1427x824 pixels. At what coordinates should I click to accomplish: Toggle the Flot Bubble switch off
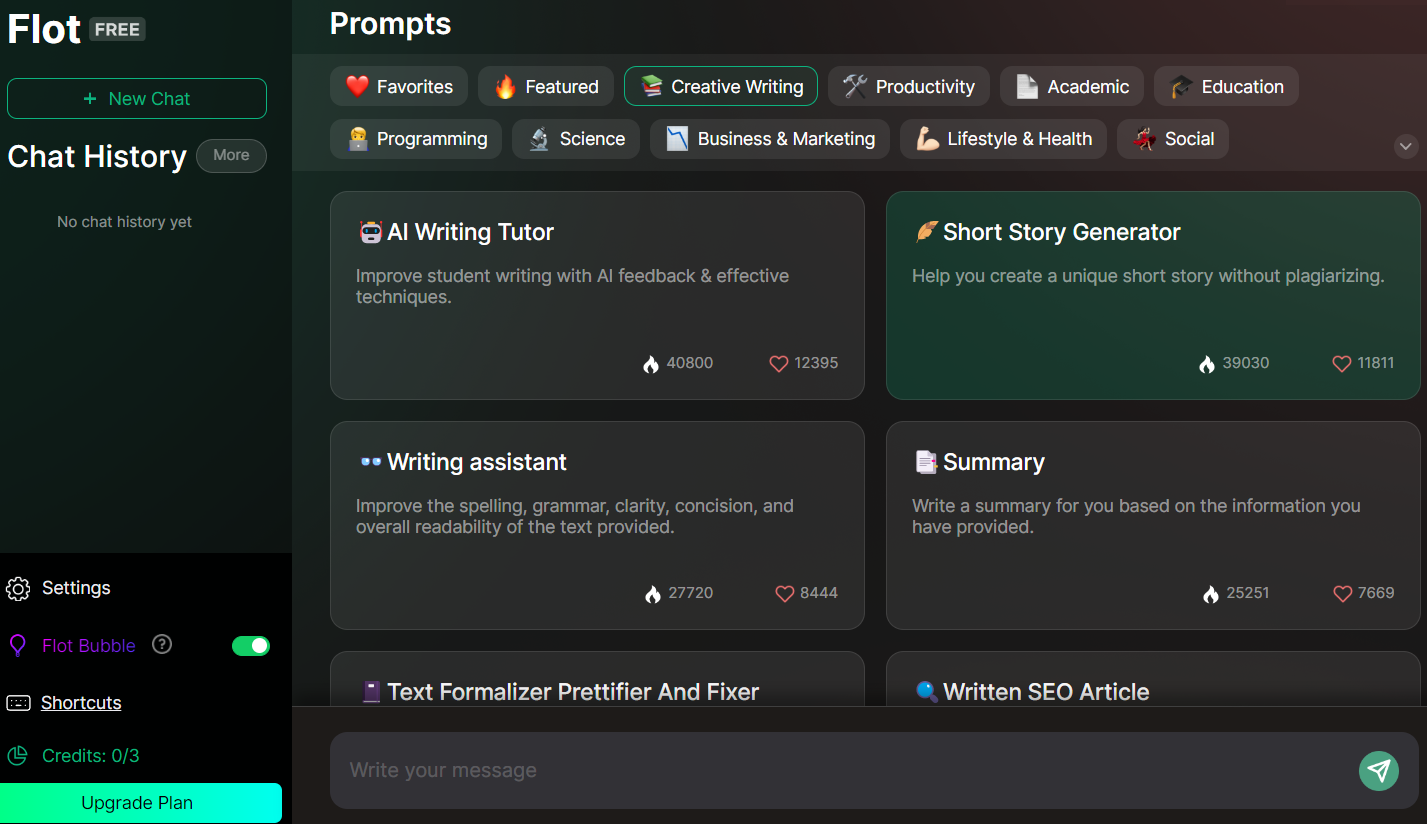(x=251, y=646)
